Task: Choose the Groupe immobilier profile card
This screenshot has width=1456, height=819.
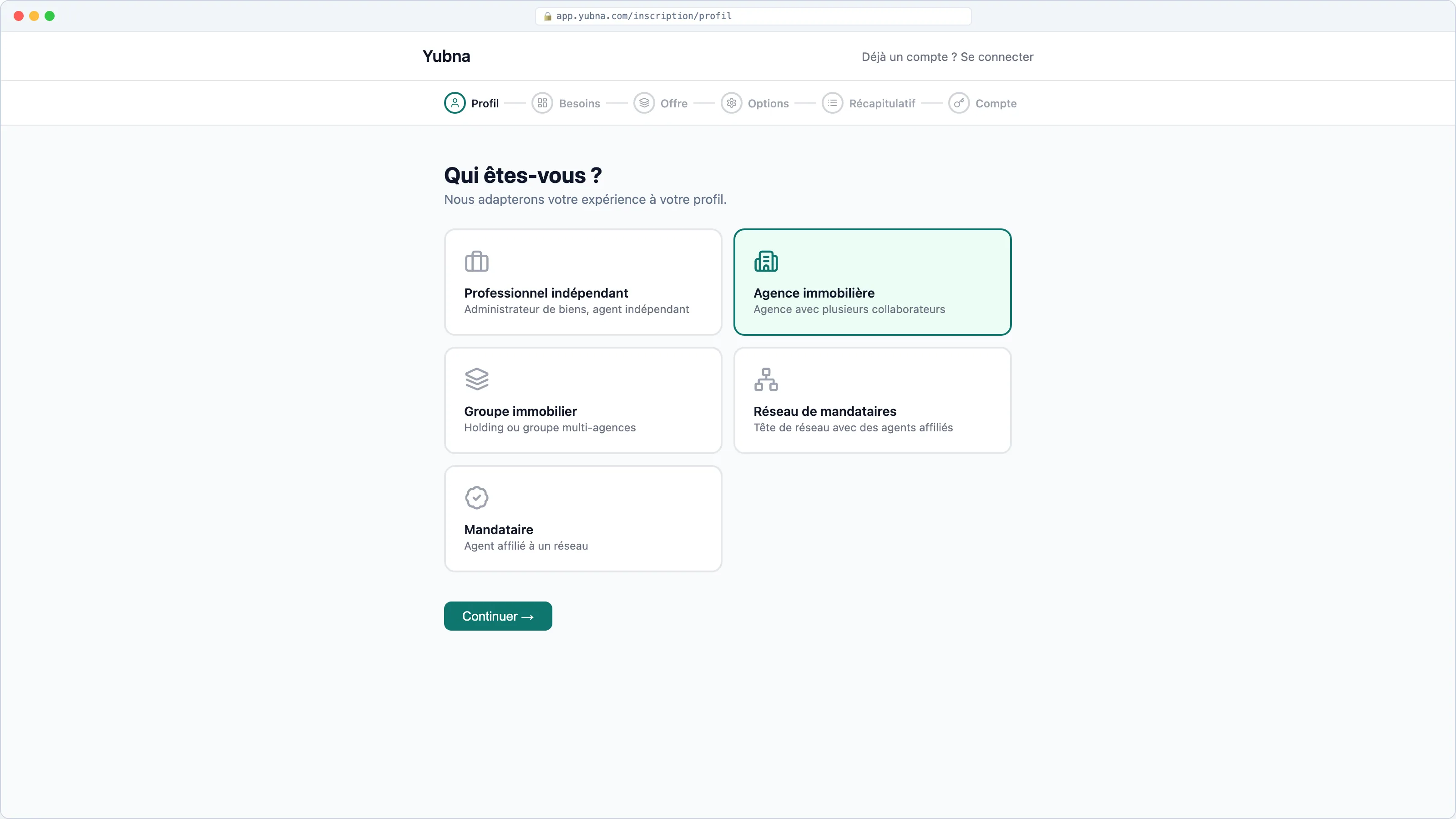Action: point(583,400)
